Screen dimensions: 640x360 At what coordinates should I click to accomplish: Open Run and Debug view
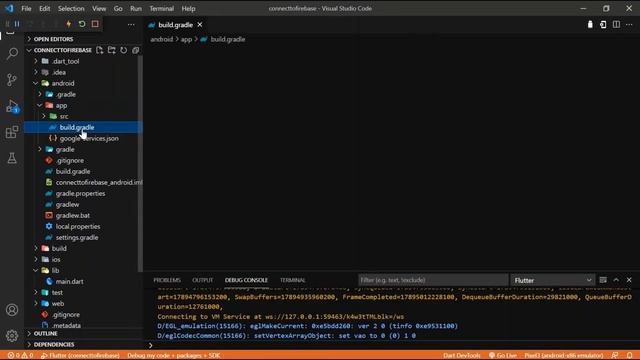coord(12,106)
